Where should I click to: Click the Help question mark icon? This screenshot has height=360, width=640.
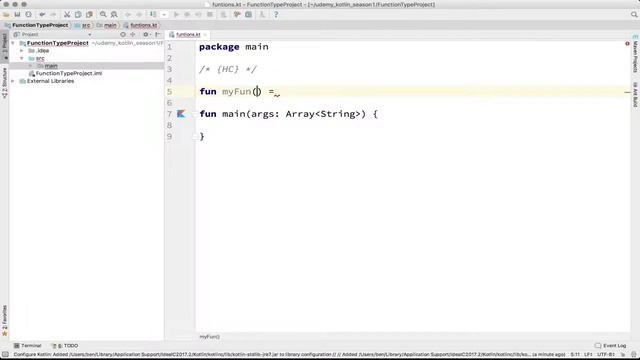[276, 15]
